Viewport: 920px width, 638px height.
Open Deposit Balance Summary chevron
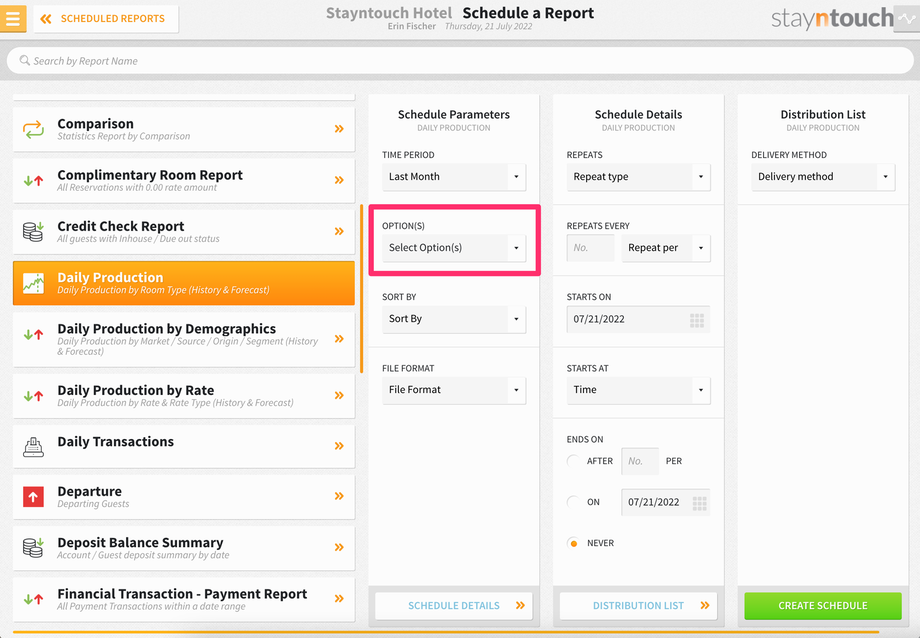pos(339,547)
